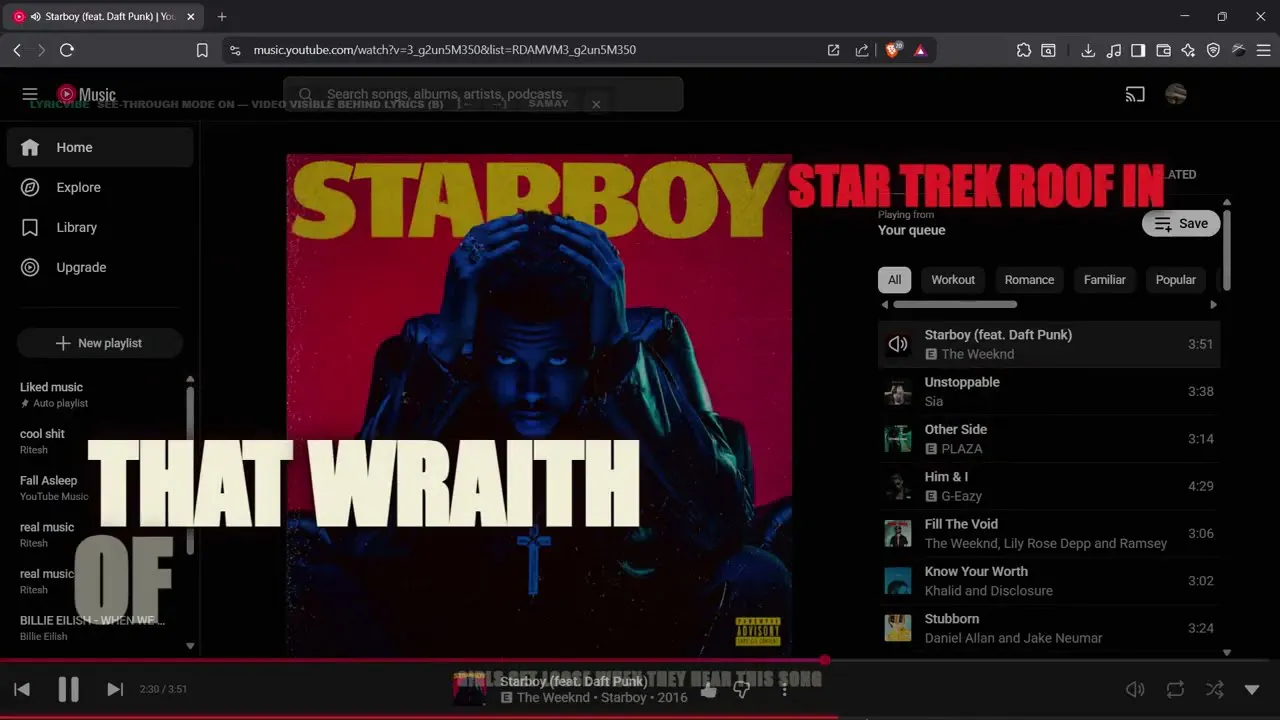Screen dimensions: 1280x720
Task: Select the Romance filter chip
Action: pyautogui.click(x=1029, y=280)
